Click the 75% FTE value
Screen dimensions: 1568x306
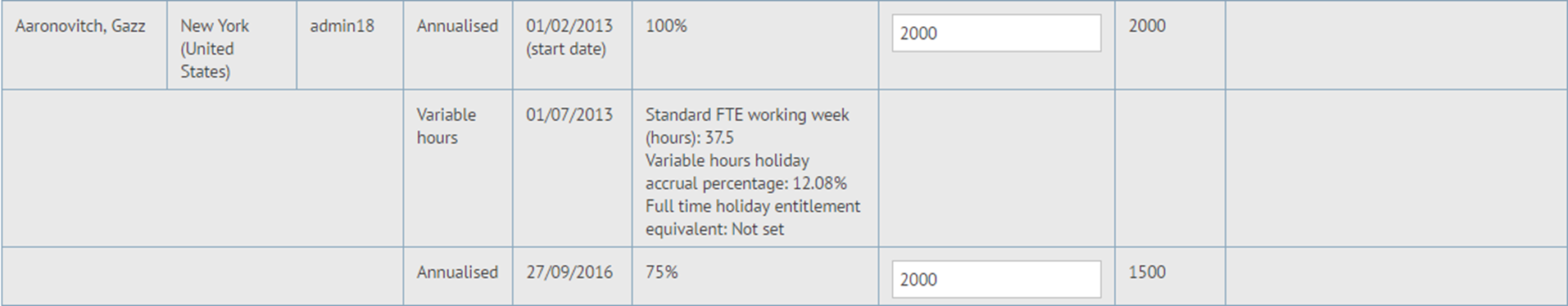[662, 272]
